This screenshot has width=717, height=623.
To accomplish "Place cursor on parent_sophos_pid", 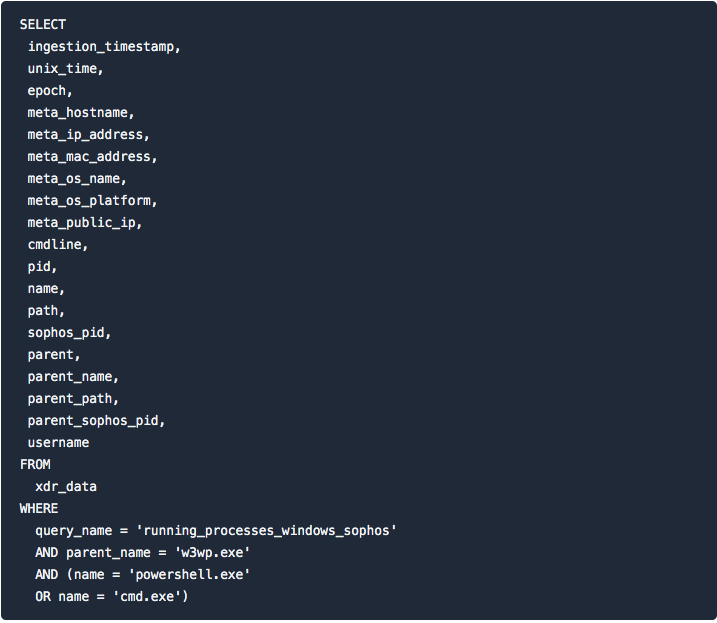I will click(x=96, y=421).
